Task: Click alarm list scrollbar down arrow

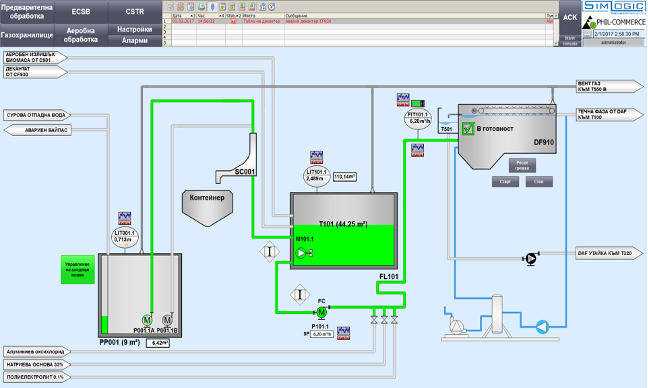Action: pyautogui.click(x=556, y=43)
